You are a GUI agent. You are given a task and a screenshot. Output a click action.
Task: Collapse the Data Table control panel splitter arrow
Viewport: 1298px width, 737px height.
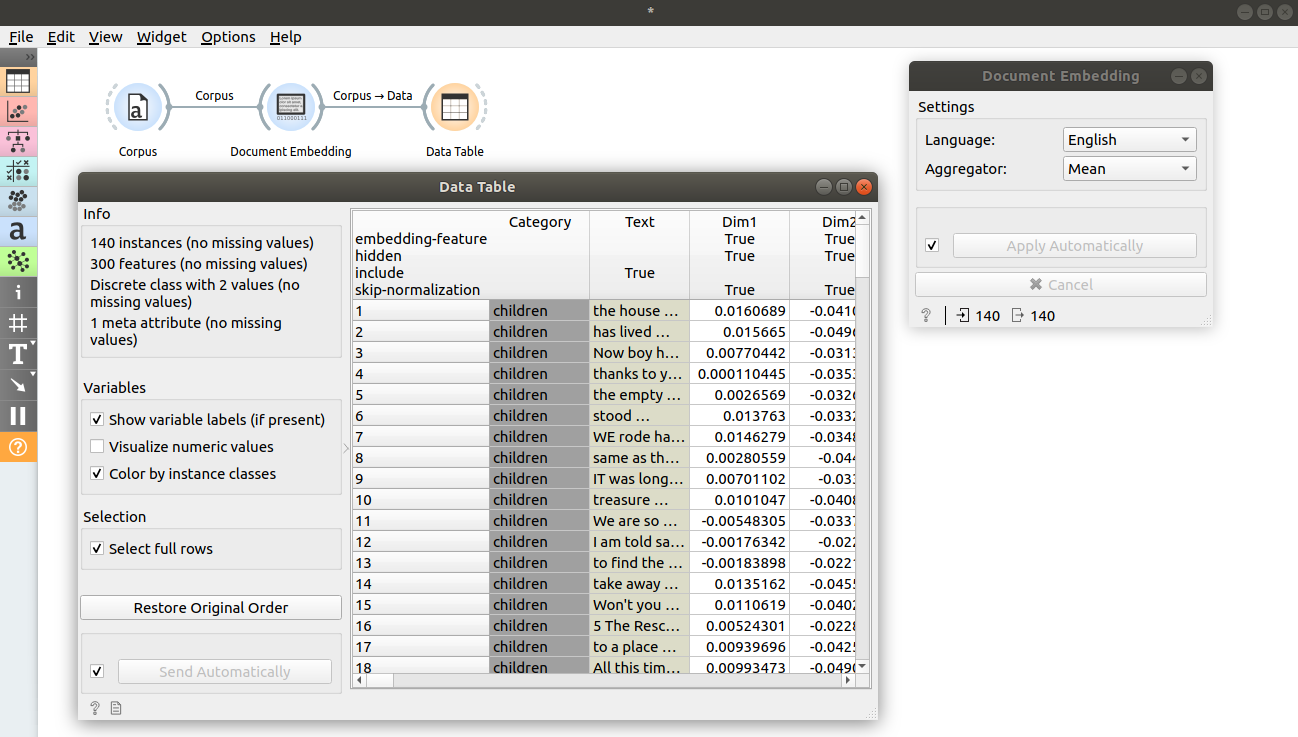346,448
